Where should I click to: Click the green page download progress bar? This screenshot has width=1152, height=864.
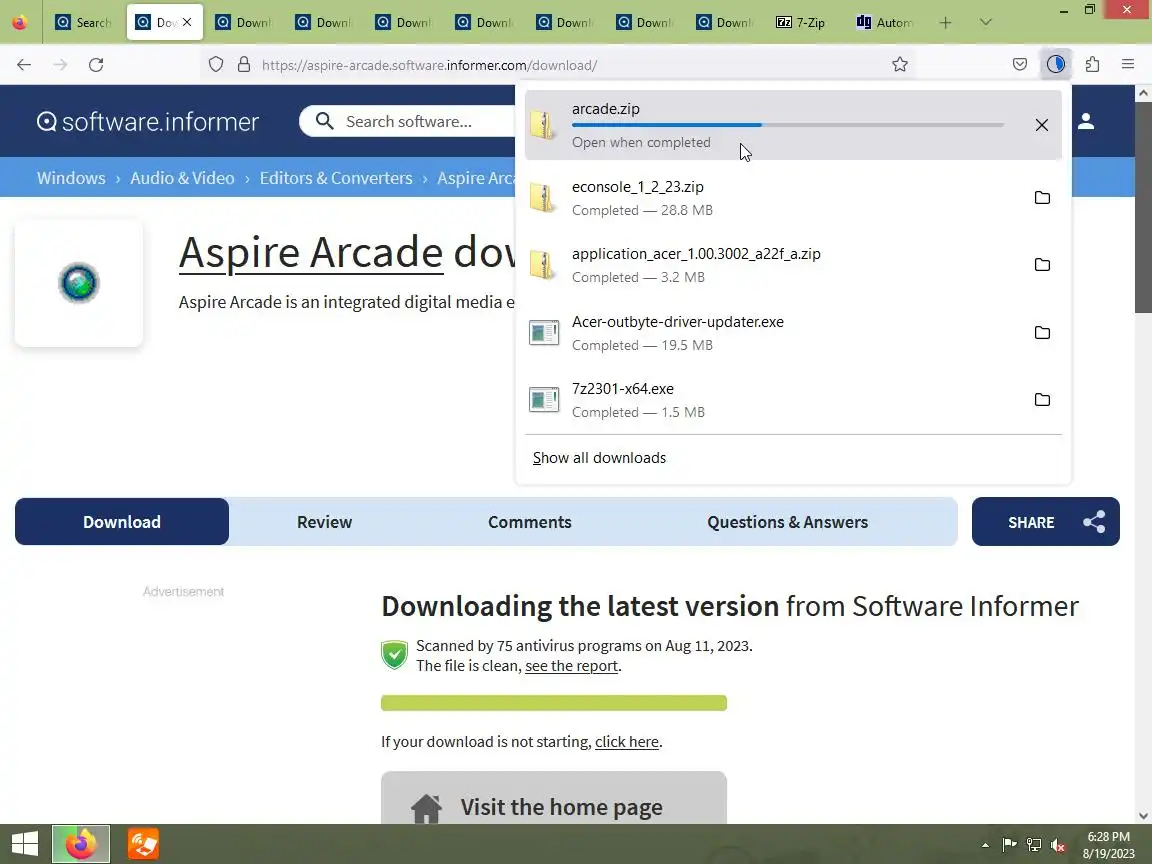click(554, 703)
